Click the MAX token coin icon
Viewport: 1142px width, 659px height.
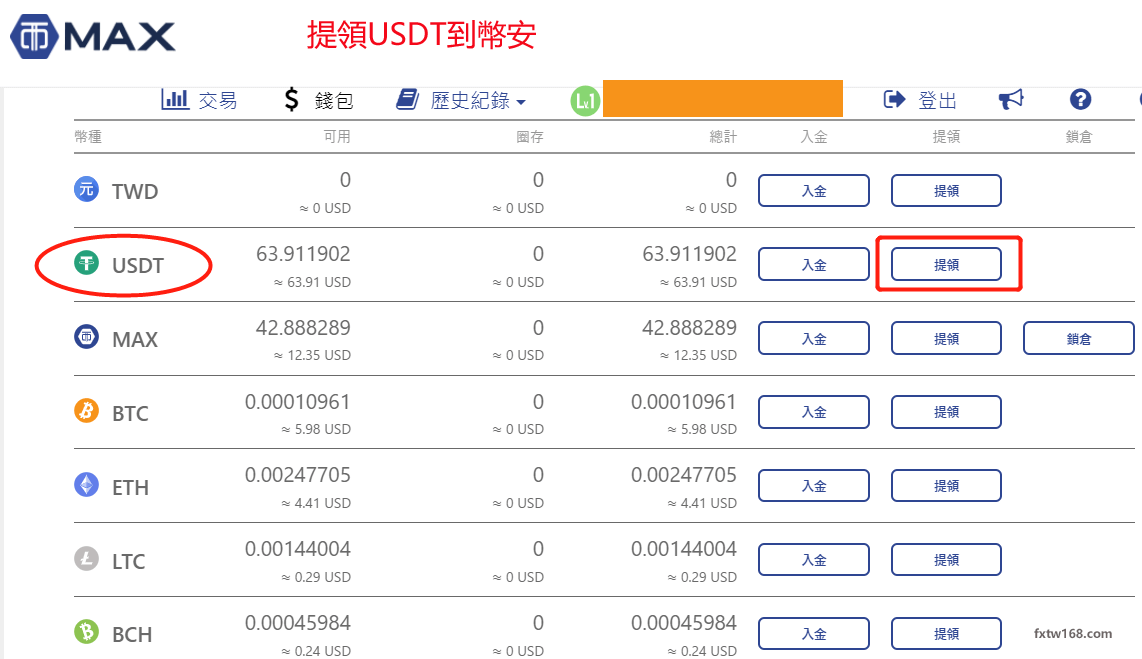[86, 338]
